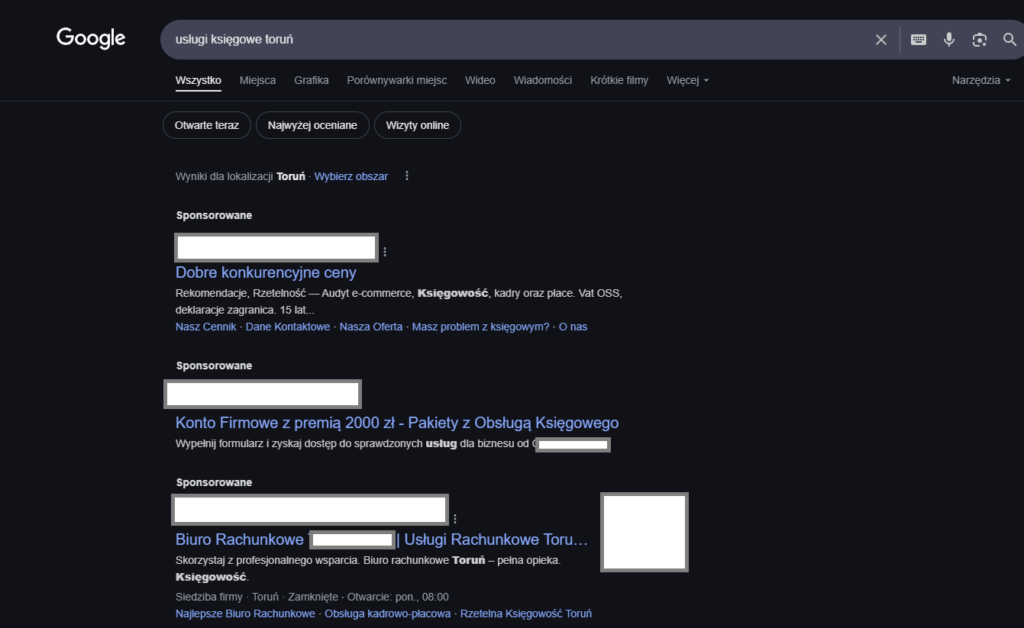Click the Google logo
Viewport: 1024px width, 628px height.
(x=91, y=38)
